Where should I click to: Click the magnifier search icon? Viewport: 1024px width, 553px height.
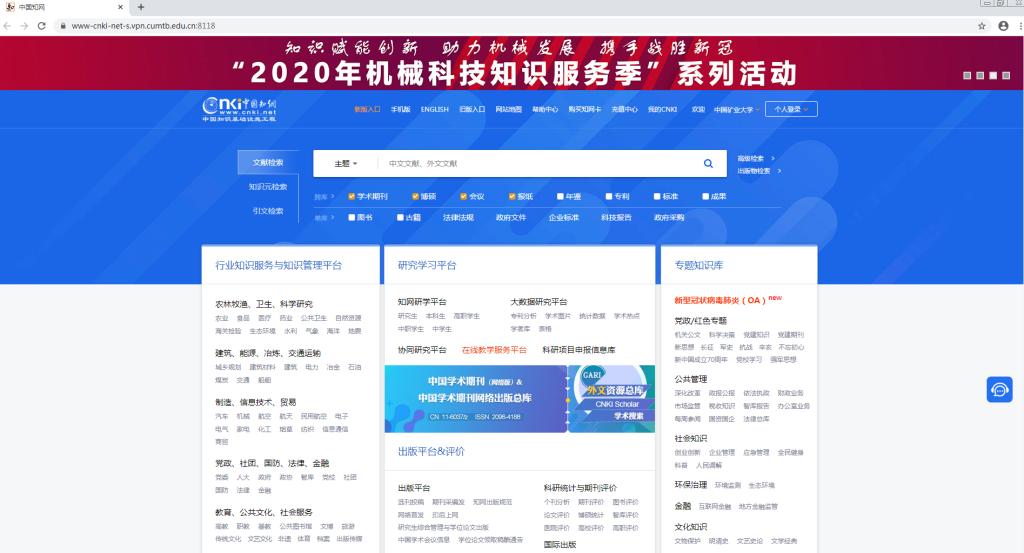708,163
